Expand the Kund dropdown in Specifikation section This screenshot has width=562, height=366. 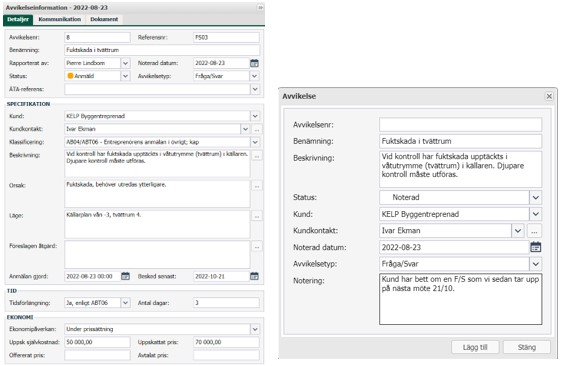point(255,116)
